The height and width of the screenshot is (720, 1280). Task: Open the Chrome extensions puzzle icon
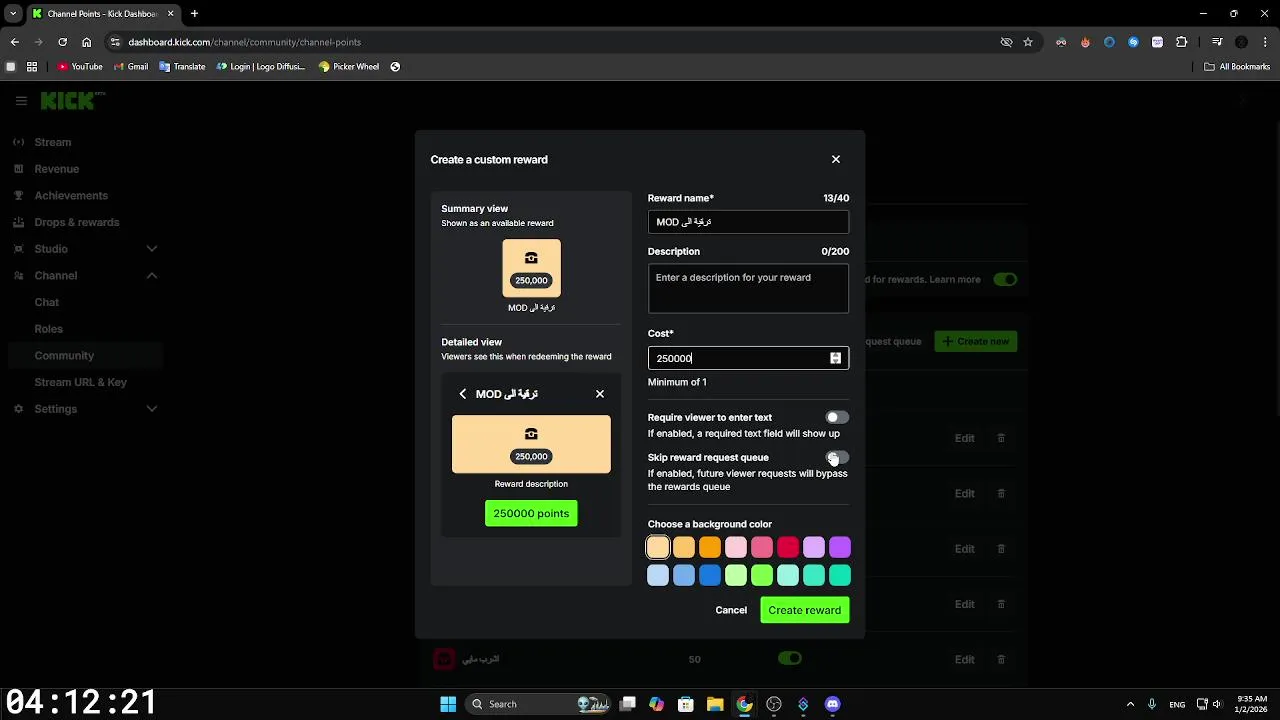click(1182, 42)
